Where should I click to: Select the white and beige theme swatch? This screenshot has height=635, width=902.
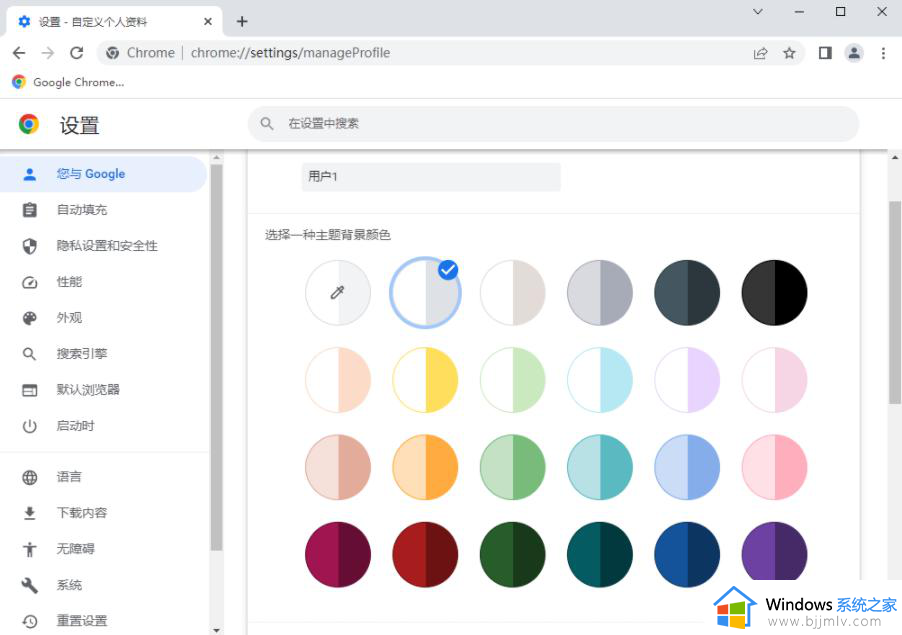point(513,293)
